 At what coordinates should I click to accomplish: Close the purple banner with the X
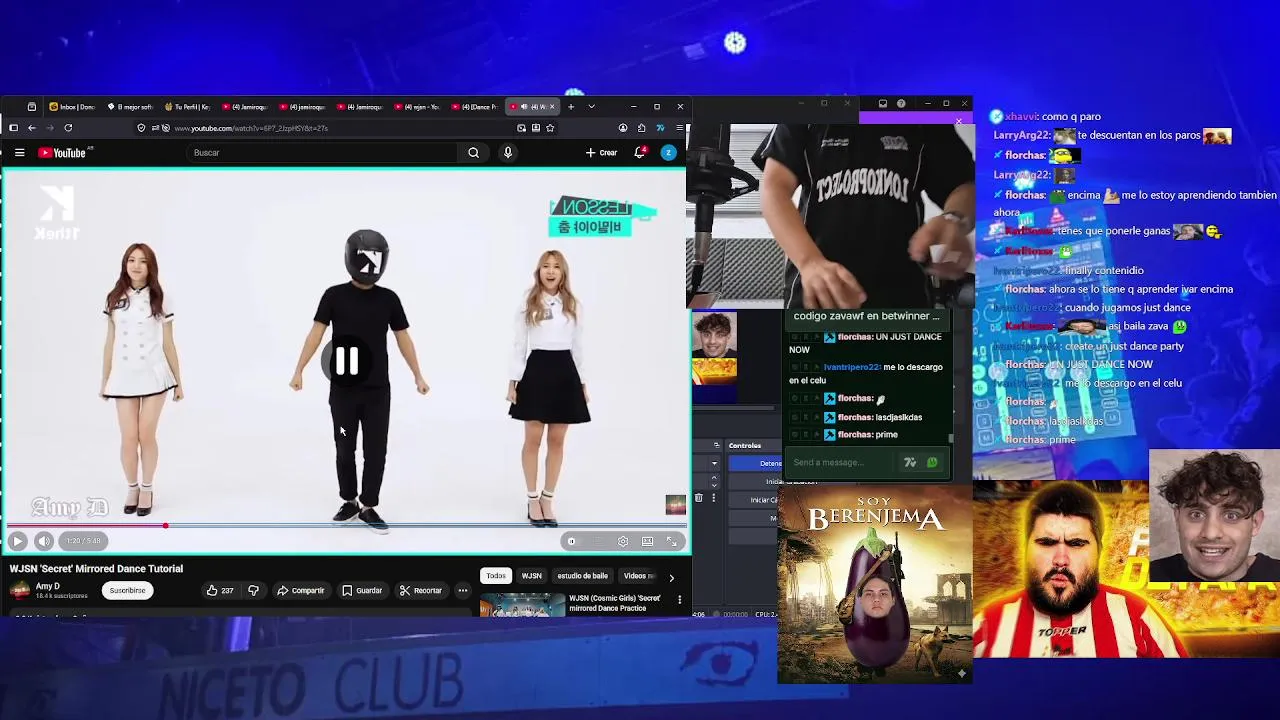point(959,122)
